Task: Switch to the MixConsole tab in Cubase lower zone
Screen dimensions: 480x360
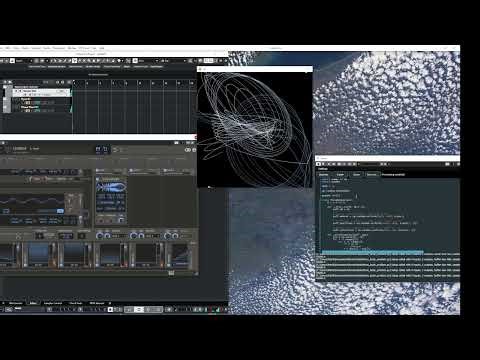Action: 16,303
